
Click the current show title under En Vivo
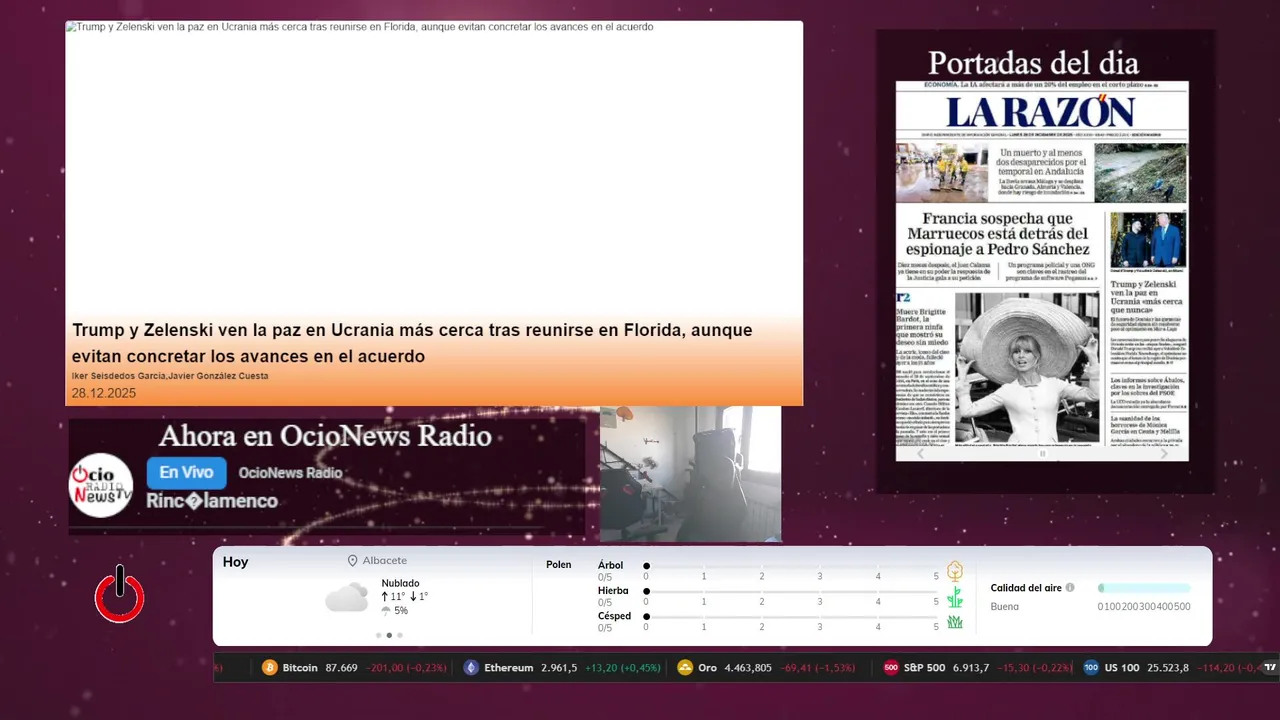[212, 501]
